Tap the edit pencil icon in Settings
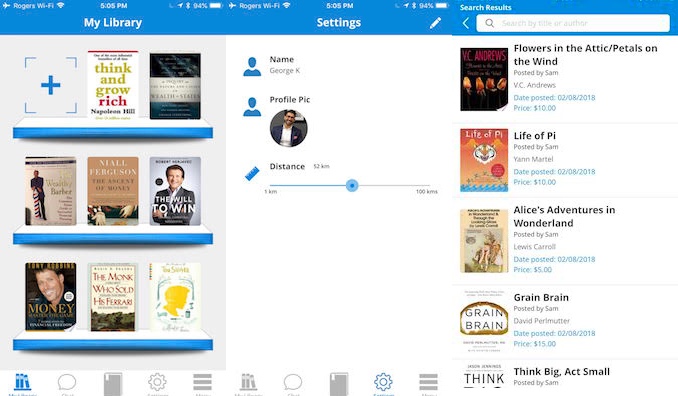Screen dimensions: 678x396 [x=435, y=23]
